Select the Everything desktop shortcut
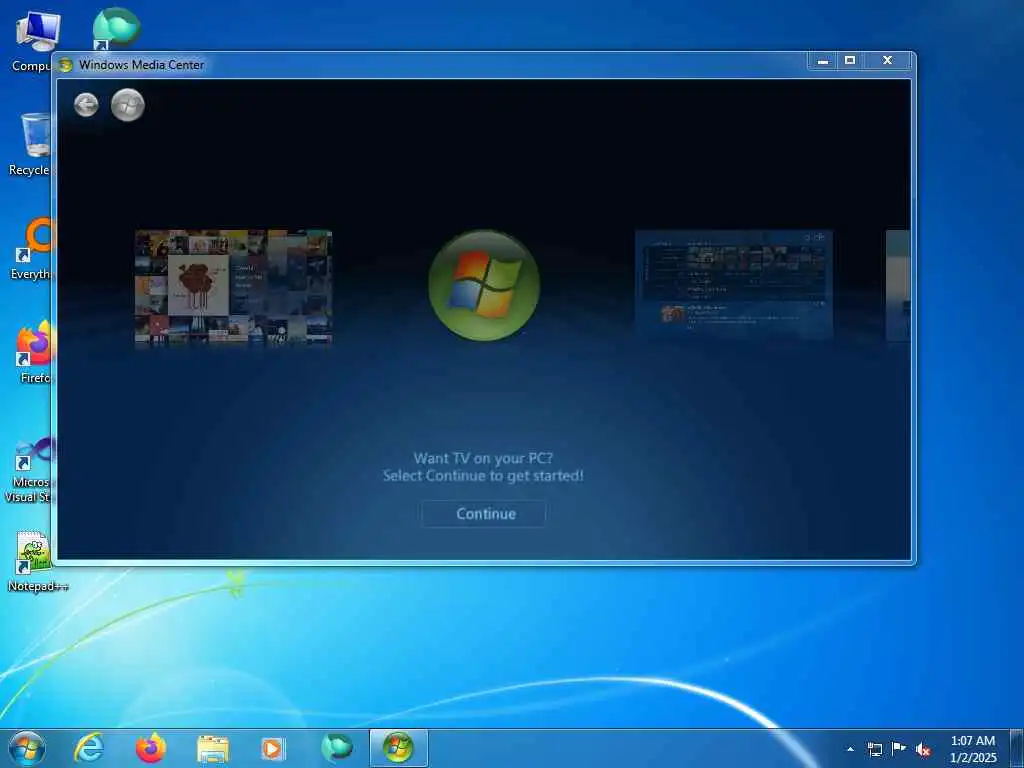 tap(31, 249)
